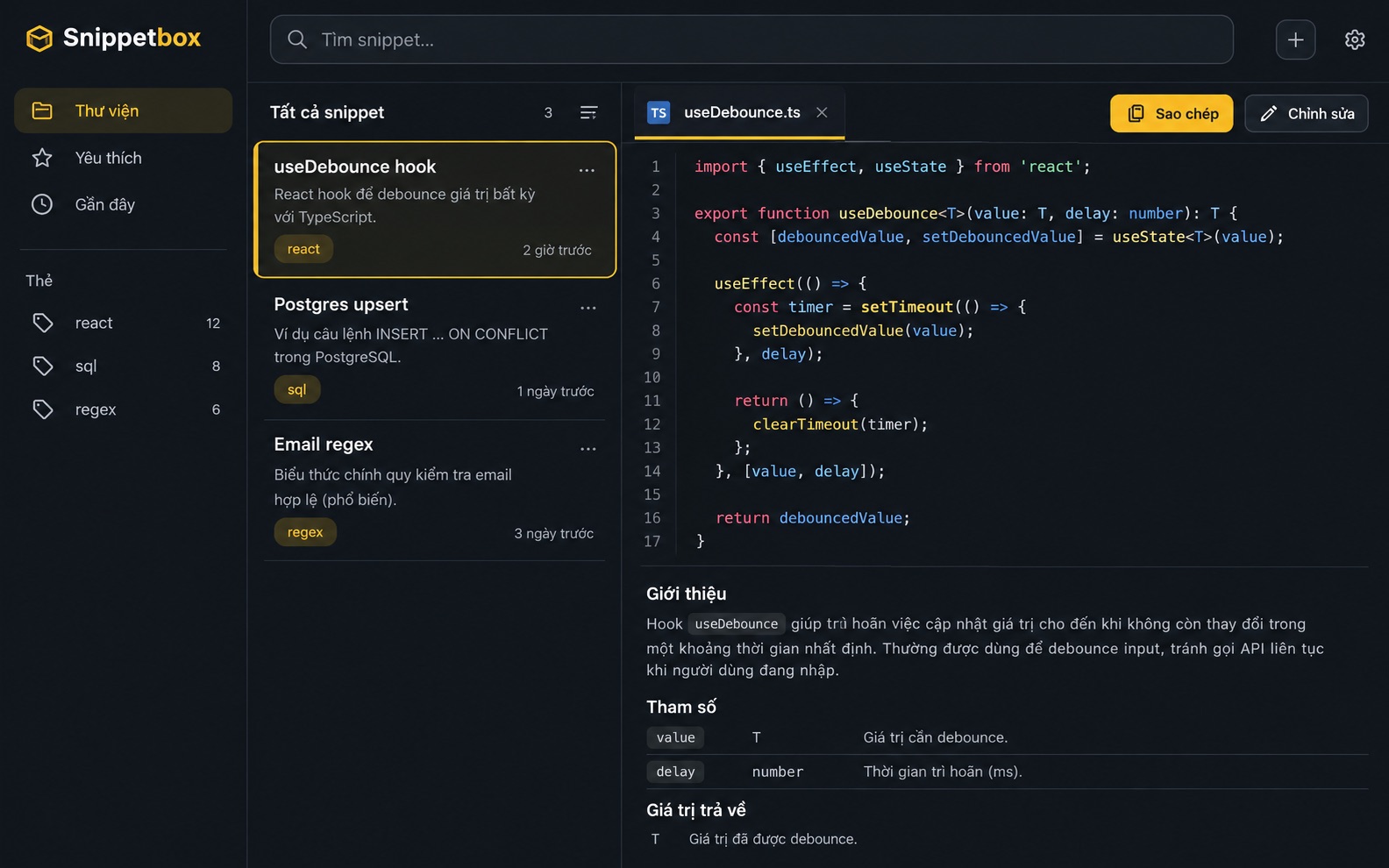Click the star icon for Yêu thích
This screenshot has height=868, width=1389.
[x=42, y=158]
